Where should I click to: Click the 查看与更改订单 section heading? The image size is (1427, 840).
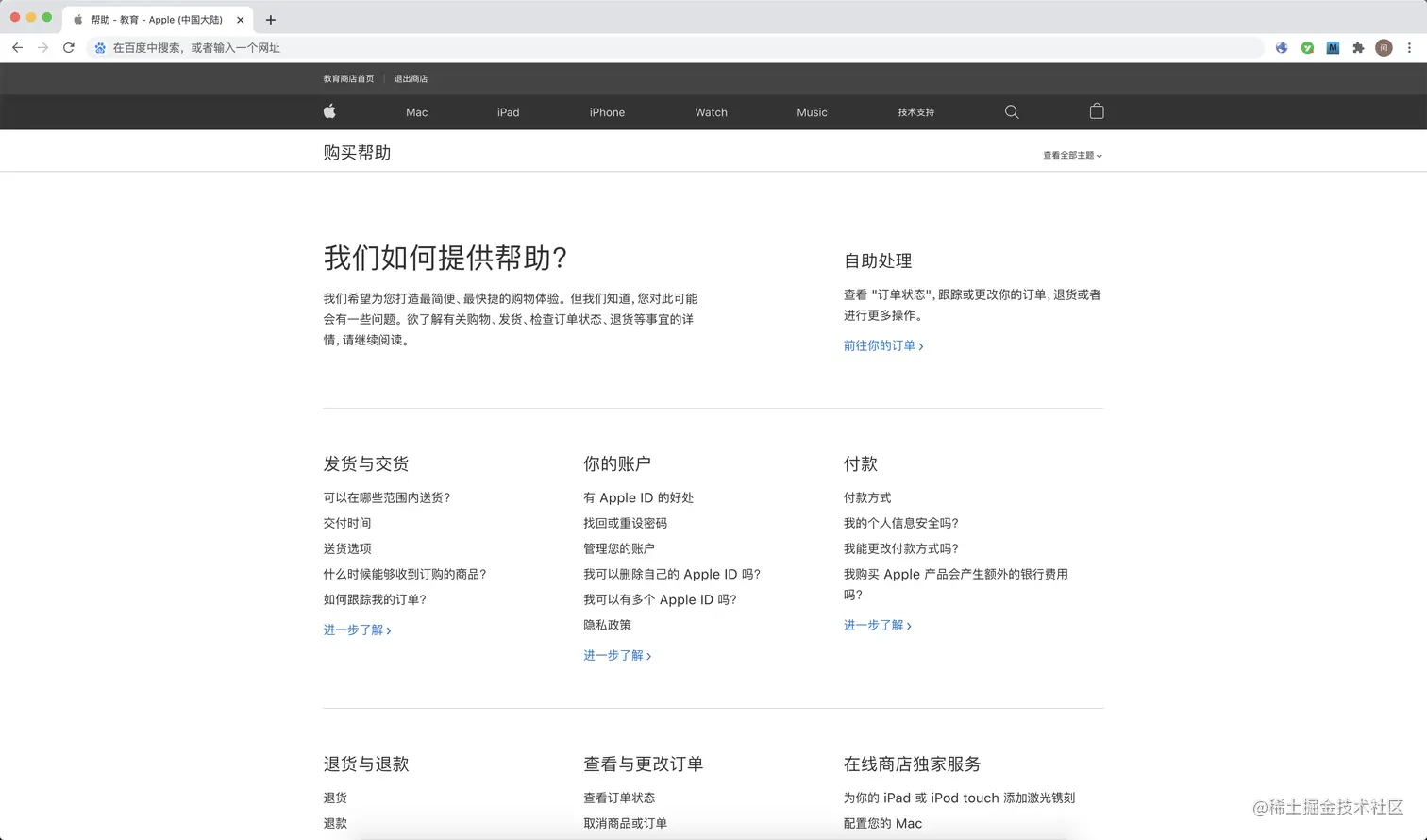point(644,764)
